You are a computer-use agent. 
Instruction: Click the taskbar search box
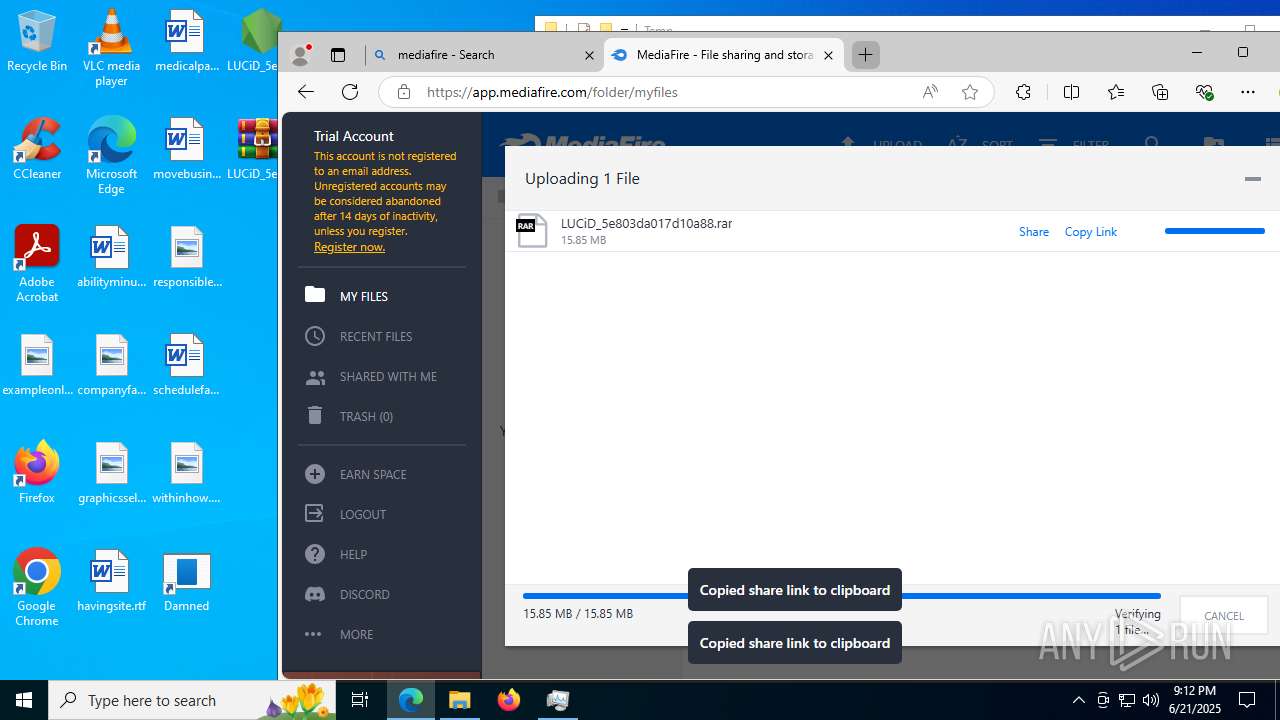[192, 700]
